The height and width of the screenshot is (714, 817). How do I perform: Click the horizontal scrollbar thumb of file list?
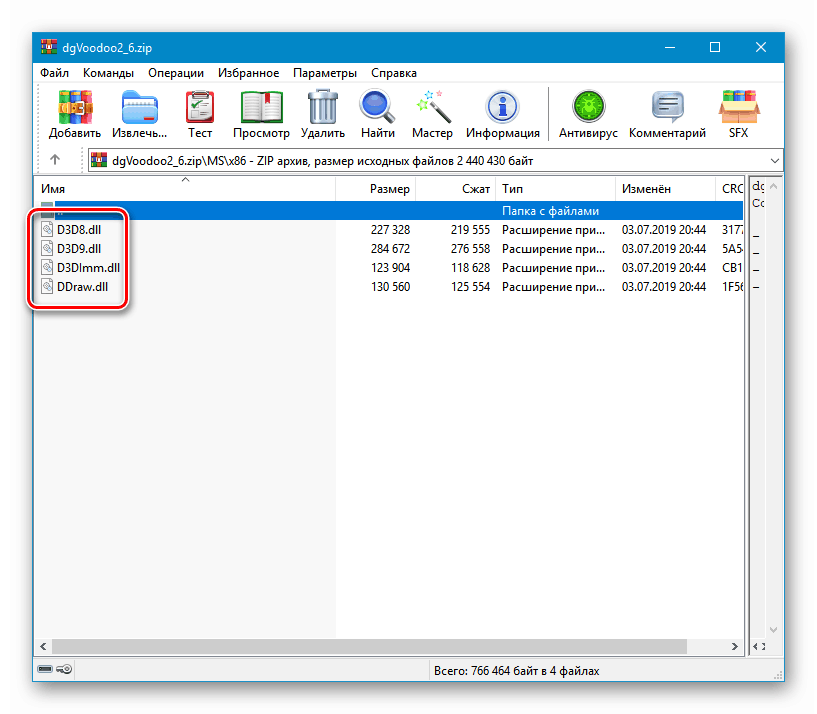(369, 646)
